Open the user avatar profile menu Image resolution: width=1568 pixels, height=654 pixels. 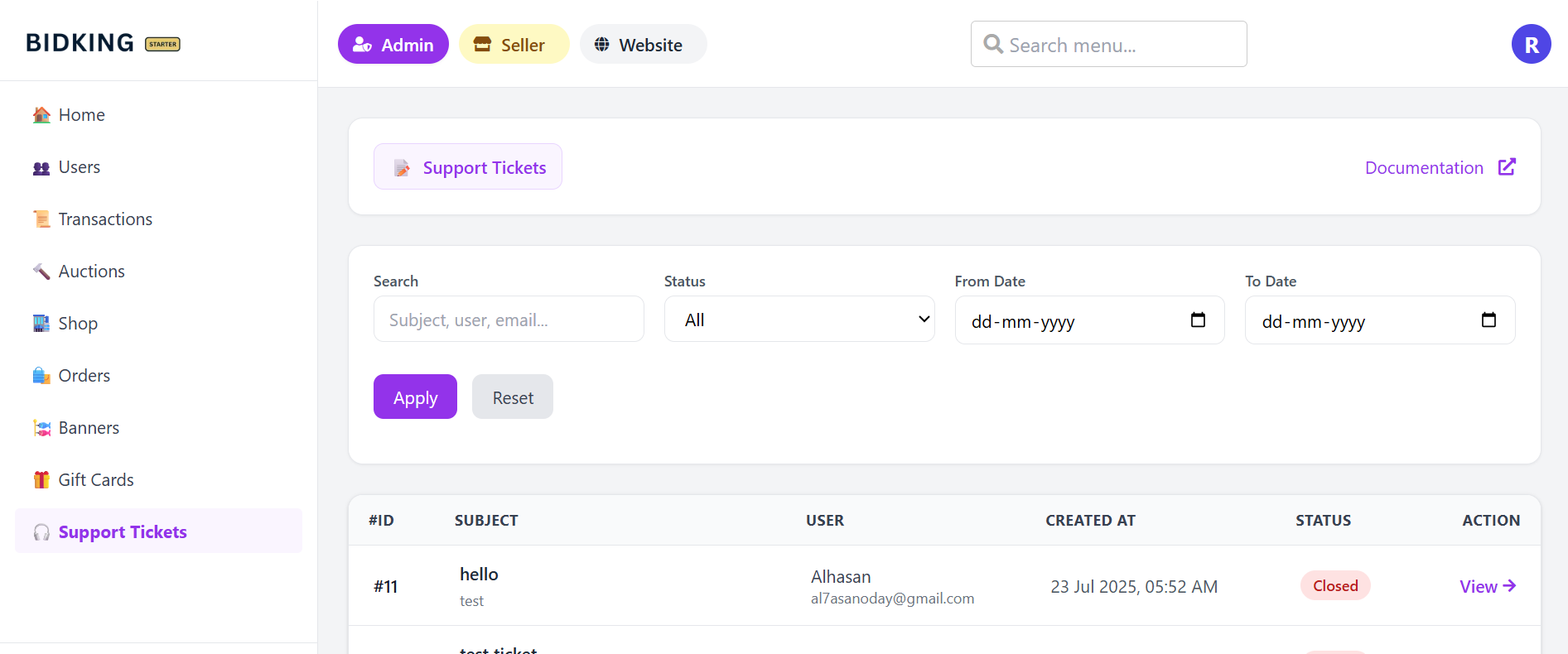coord(1531,45)
